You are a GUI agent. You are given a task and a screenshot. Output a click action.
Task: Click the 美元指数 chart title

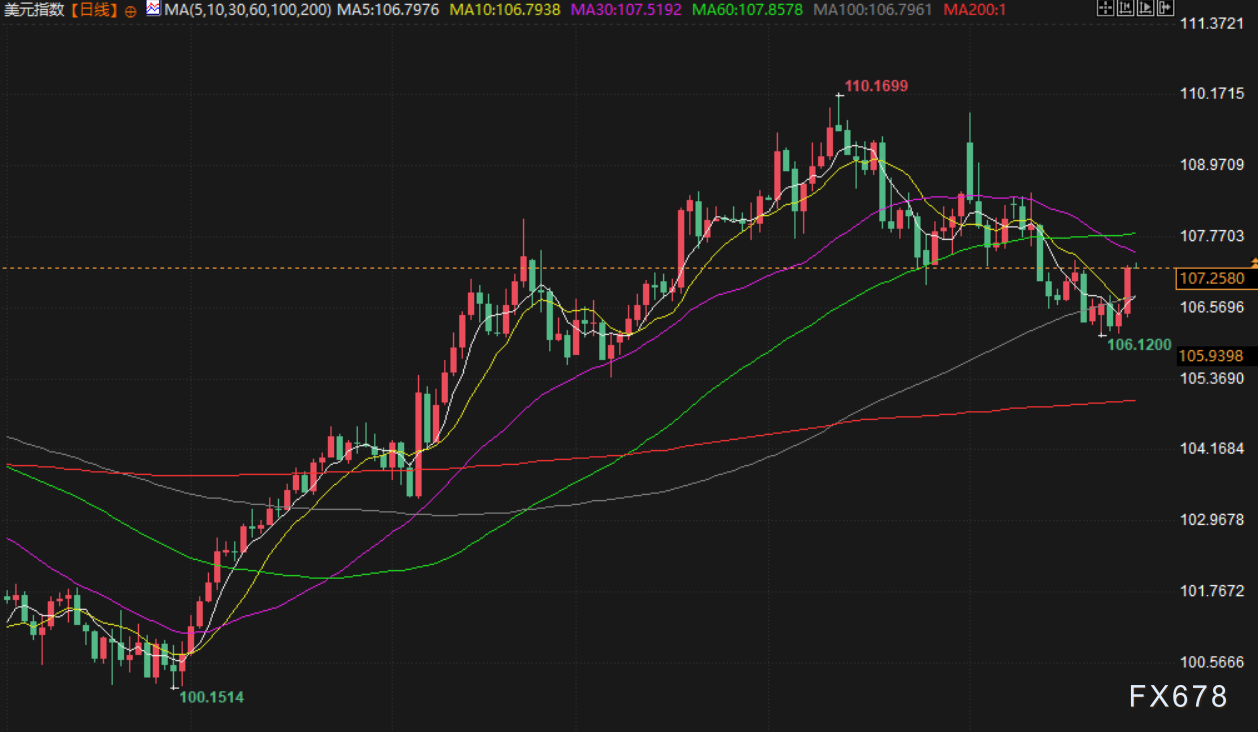34,10
